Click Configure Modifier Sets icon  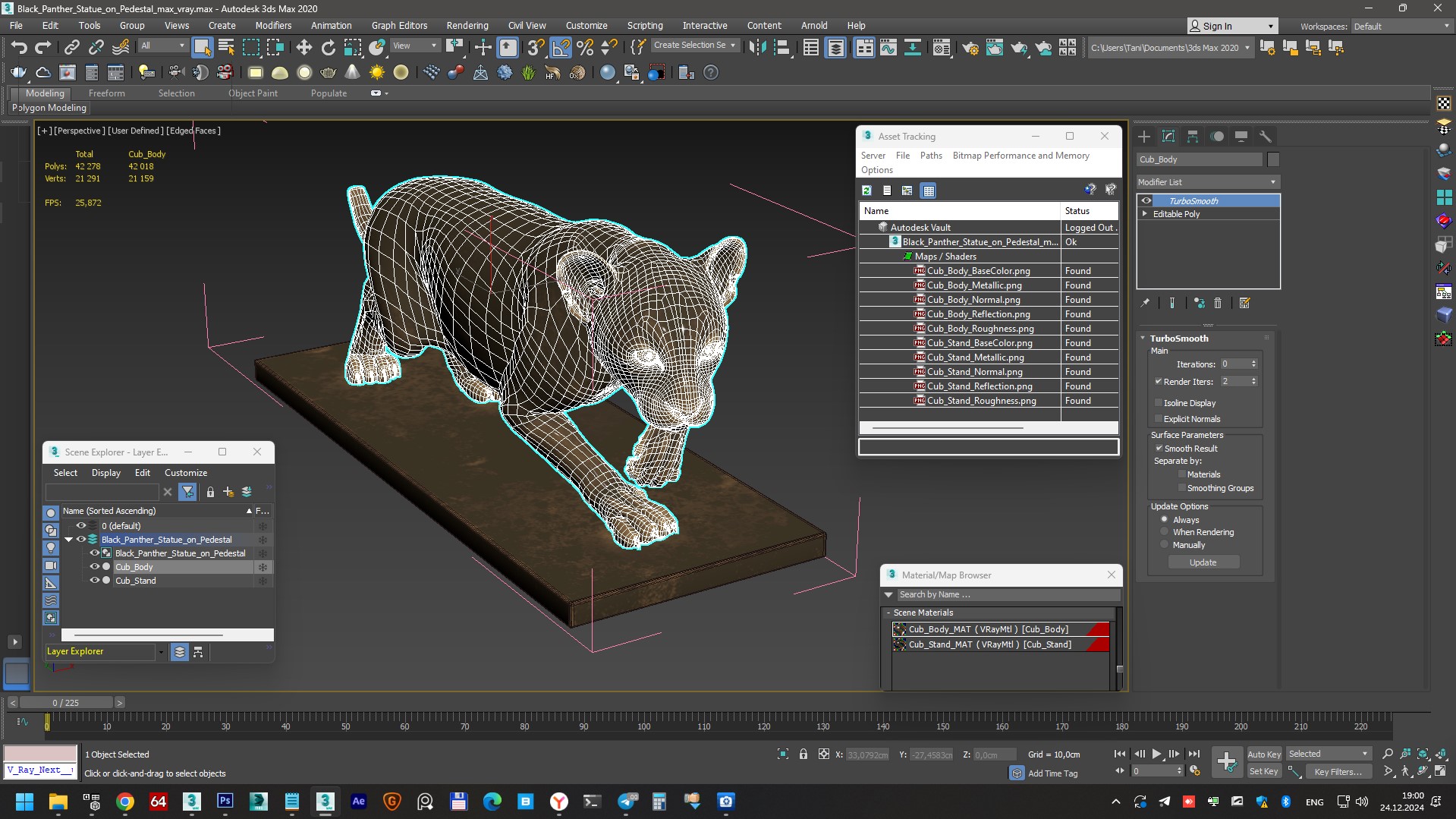(1244, 303)
